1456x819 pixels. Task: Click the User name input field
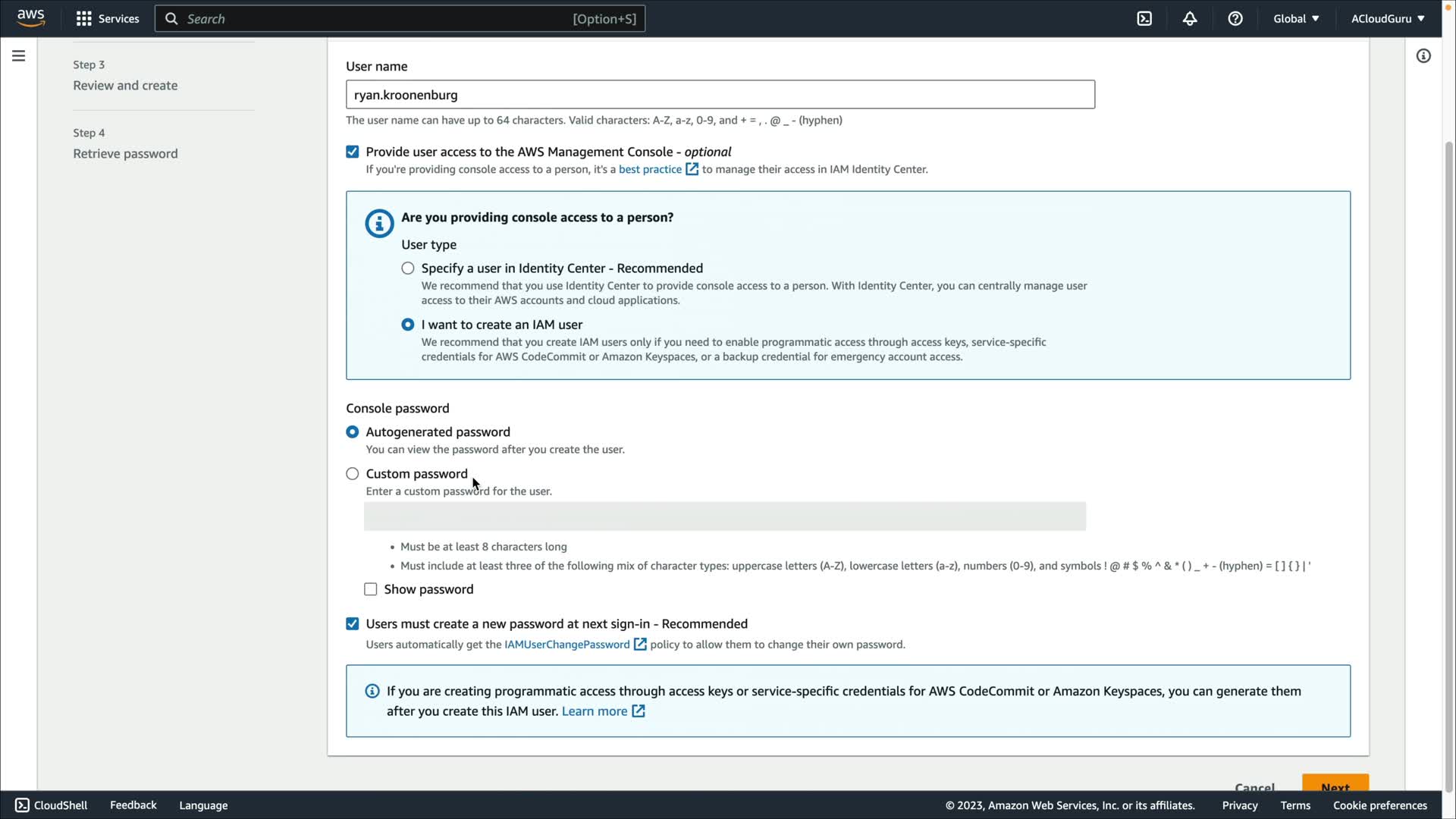[720, 95]
